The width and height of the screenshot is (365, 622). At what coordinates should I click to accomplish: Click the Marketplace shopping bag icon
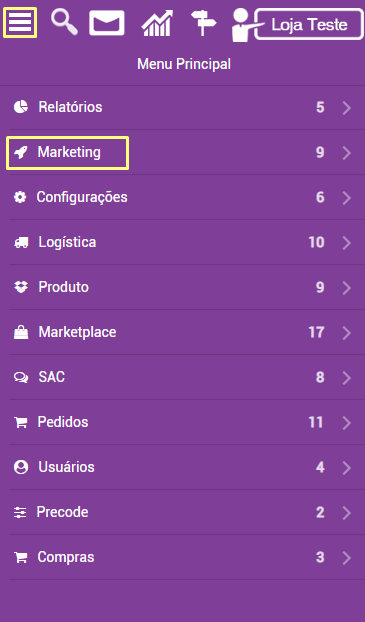coord(21,332)
